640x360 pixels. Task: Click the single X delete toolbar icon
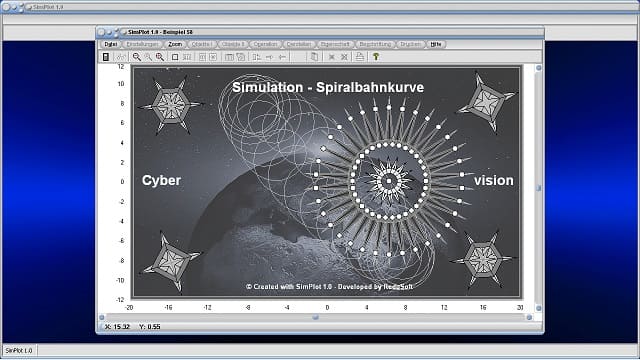(x=332, y=57)
